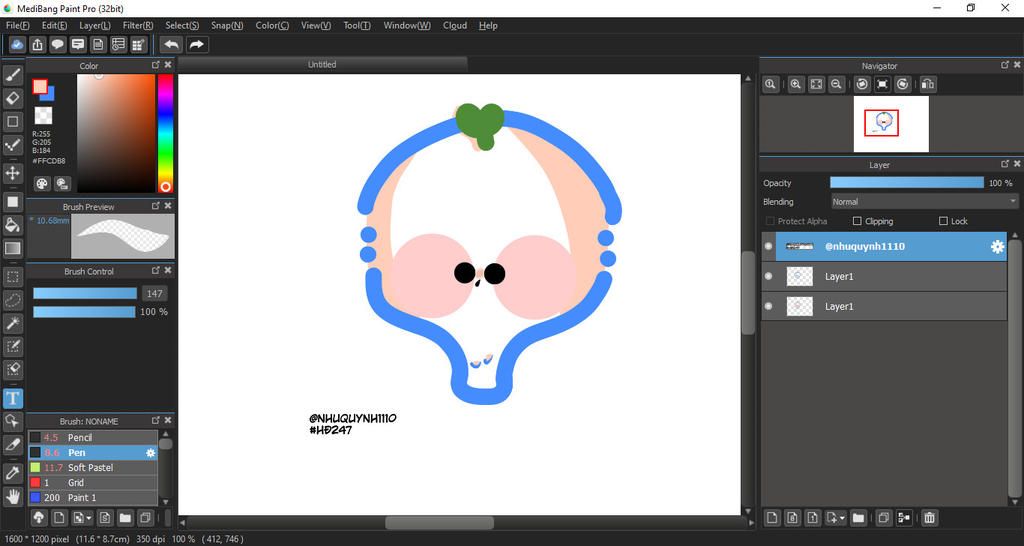Click the cloud save icon in top toolbar
Screen dimensions: 1024x546
click(x=17, y=44)
